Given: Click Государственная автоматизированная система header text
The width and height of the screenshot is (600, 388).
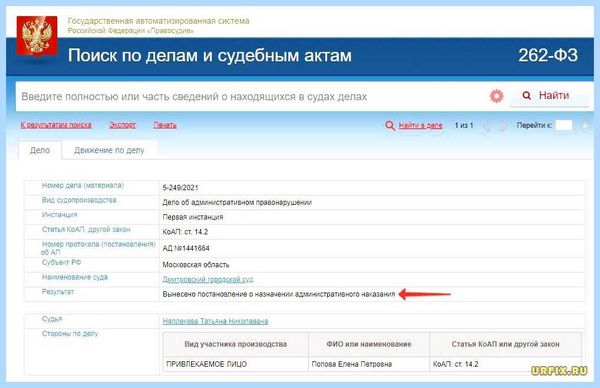Looking at the screenshot, I should 158,21.
